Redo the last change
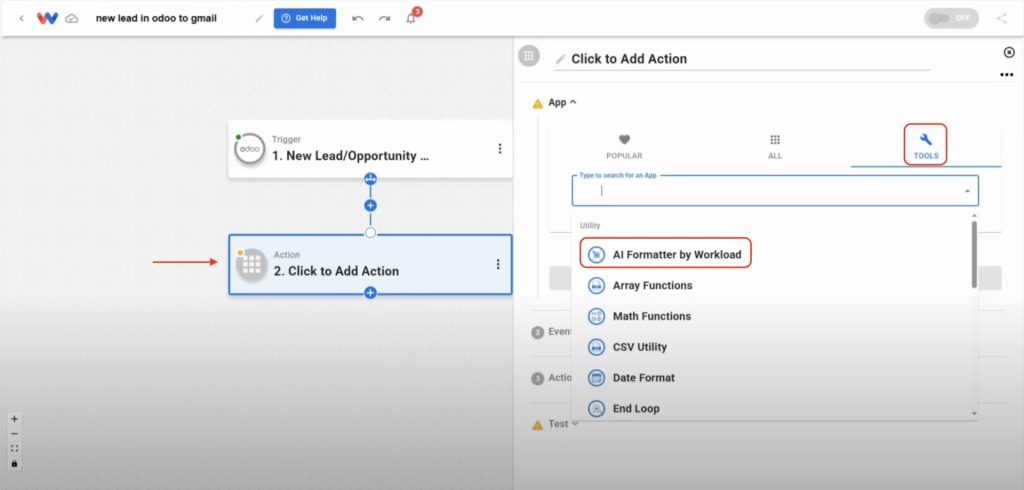The height and width of the screenshot is (490, 1024). [385, 18]
